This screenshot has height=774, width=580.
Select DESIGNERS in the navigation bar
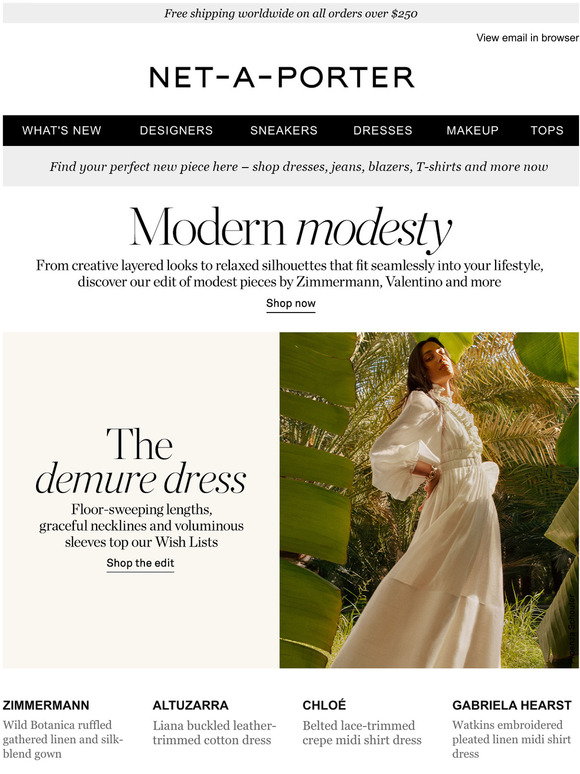tap(176, 130)
